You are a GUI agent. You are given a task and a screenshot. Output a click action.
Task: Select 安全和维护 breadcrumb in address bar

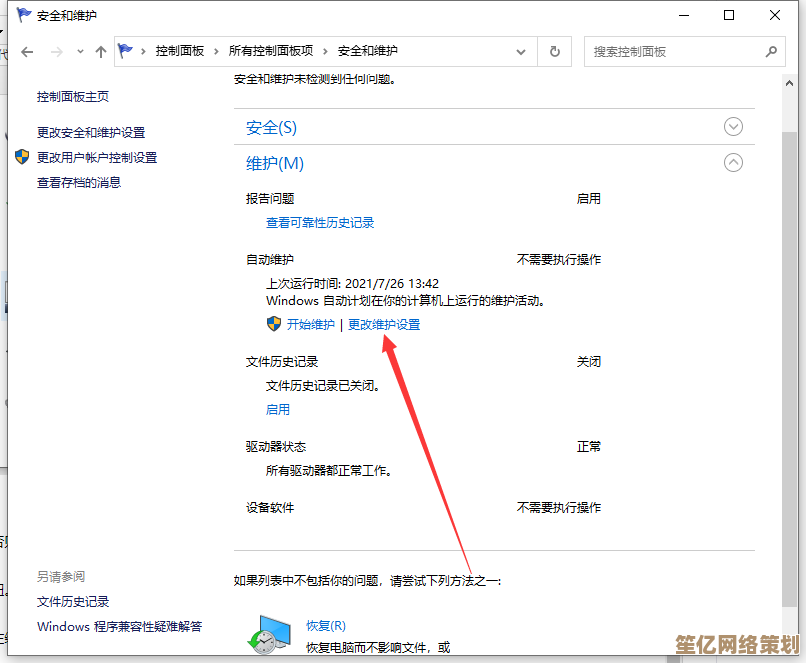[x=368, y=51]
